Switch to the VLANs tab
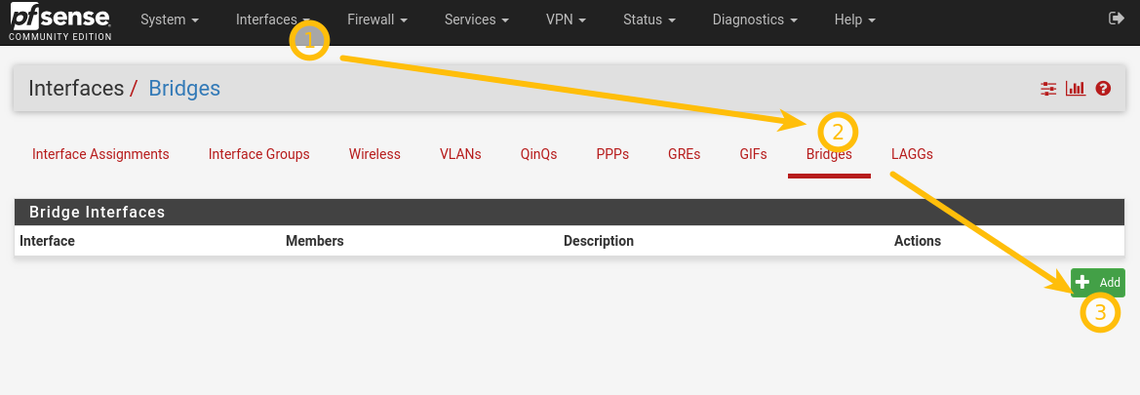The height and width of the screenshot is (395, 1140). 460,154
